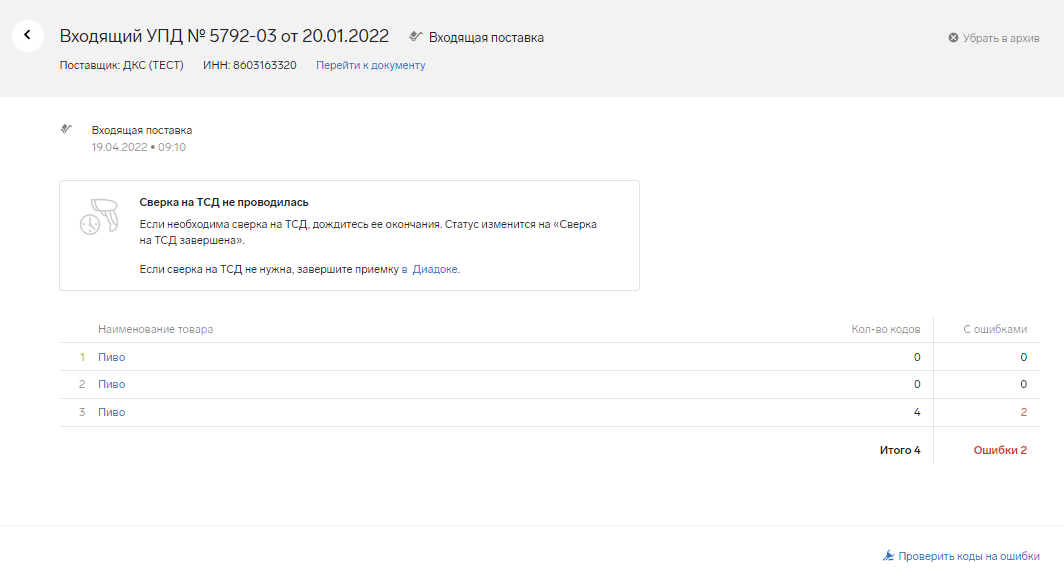Click the Наименование товара column header
The height and width of the screenshot is (580, 1064).
tap(155, 329)
